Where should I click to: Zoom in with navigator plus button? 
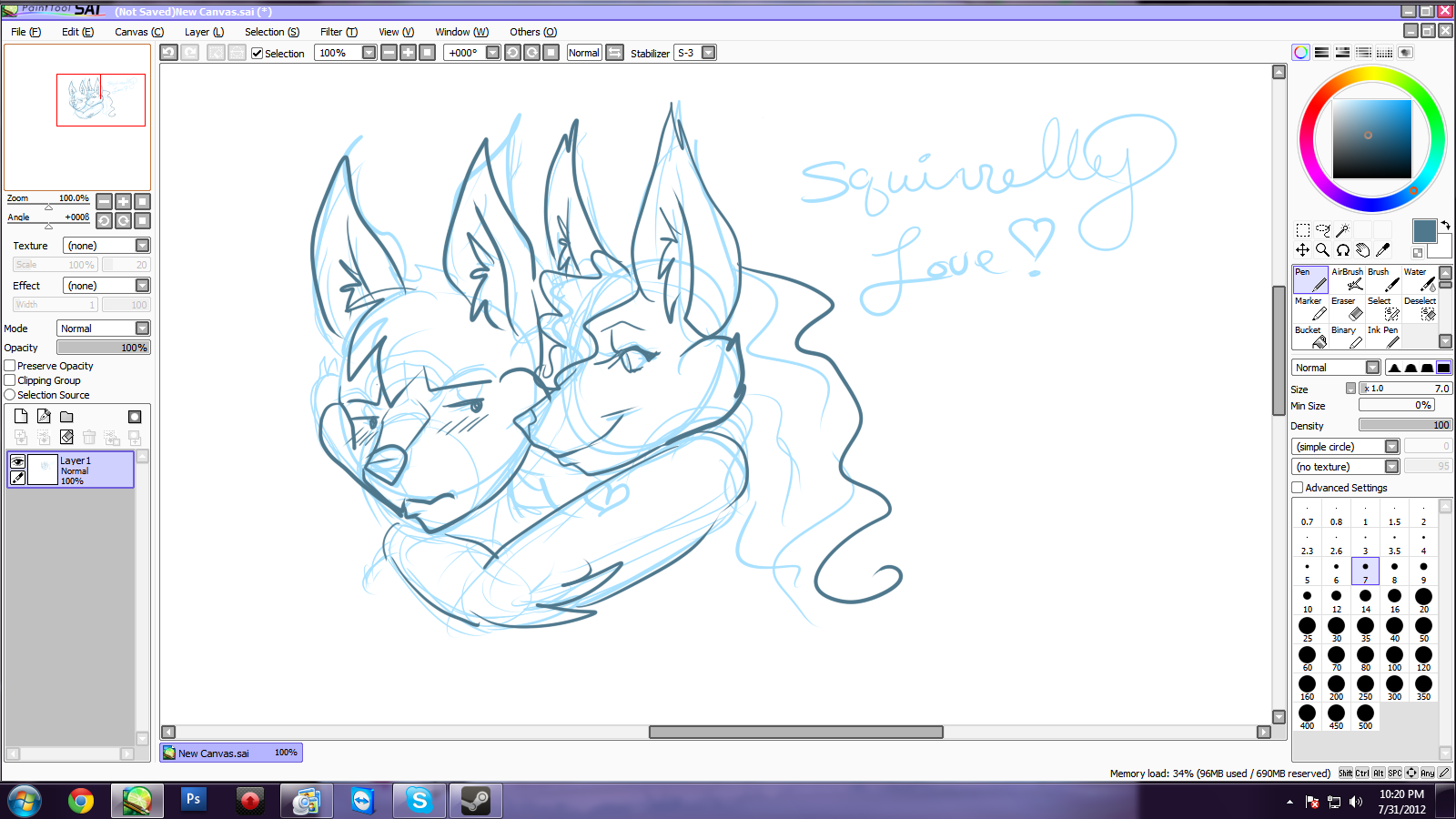point(123,201)
